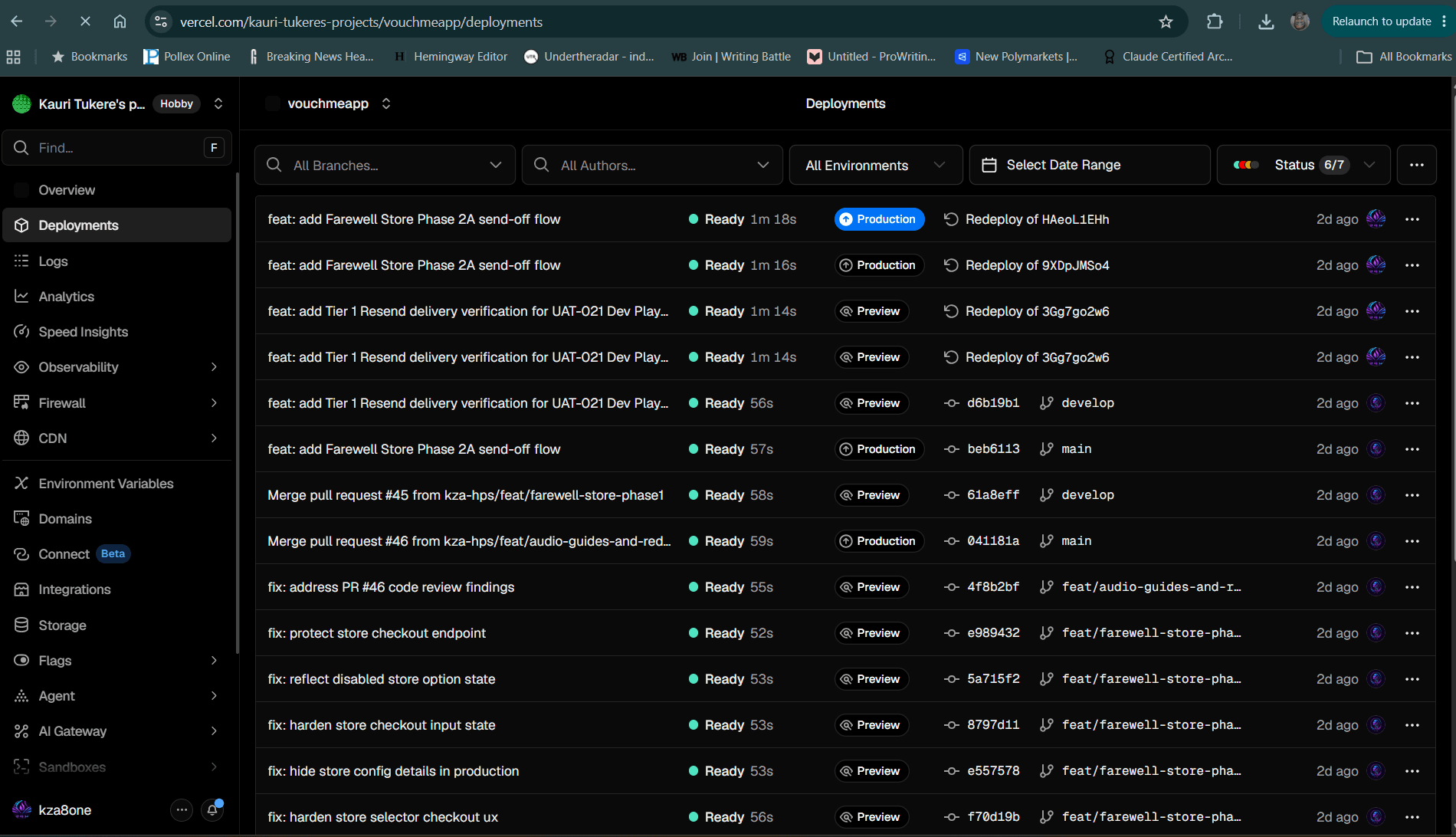Open actions menu for 041181a deployment
Viewport: 1456px width, 837px height.
coord(1412,541)
